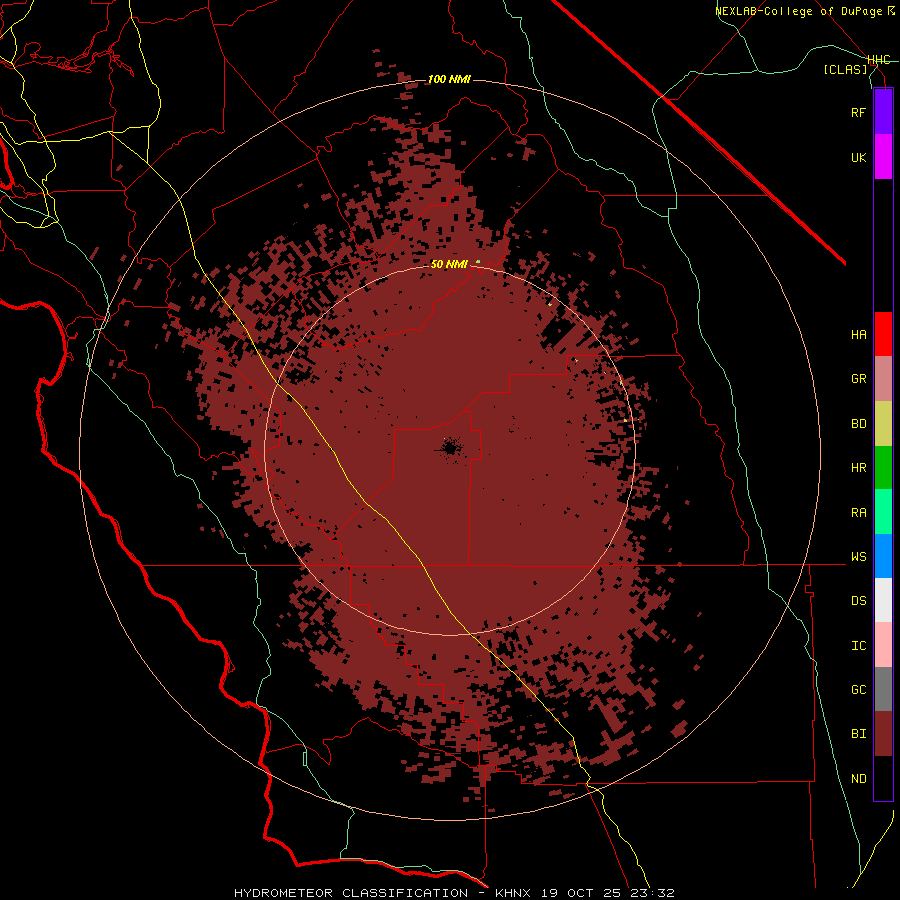Click the GC legend label

click(x=858, y=690)
